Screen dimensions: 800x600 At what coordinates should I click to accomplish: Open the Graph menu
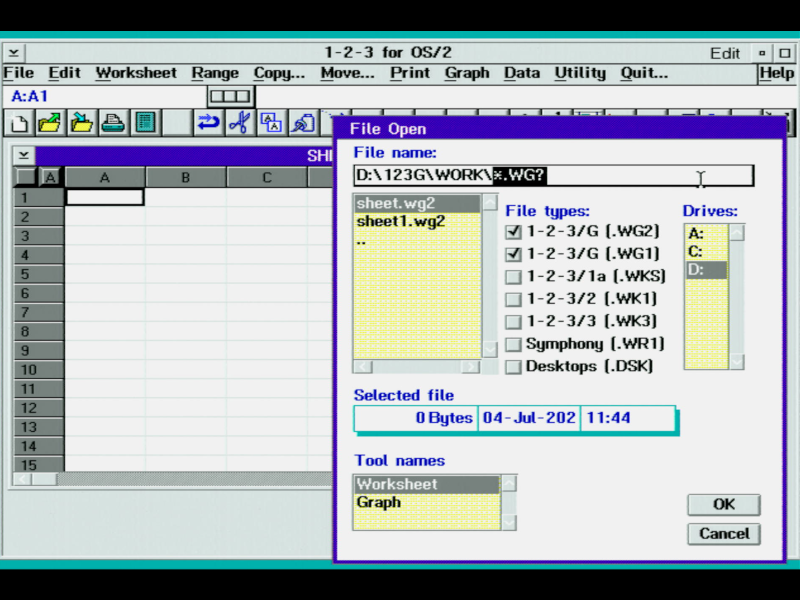467,73
